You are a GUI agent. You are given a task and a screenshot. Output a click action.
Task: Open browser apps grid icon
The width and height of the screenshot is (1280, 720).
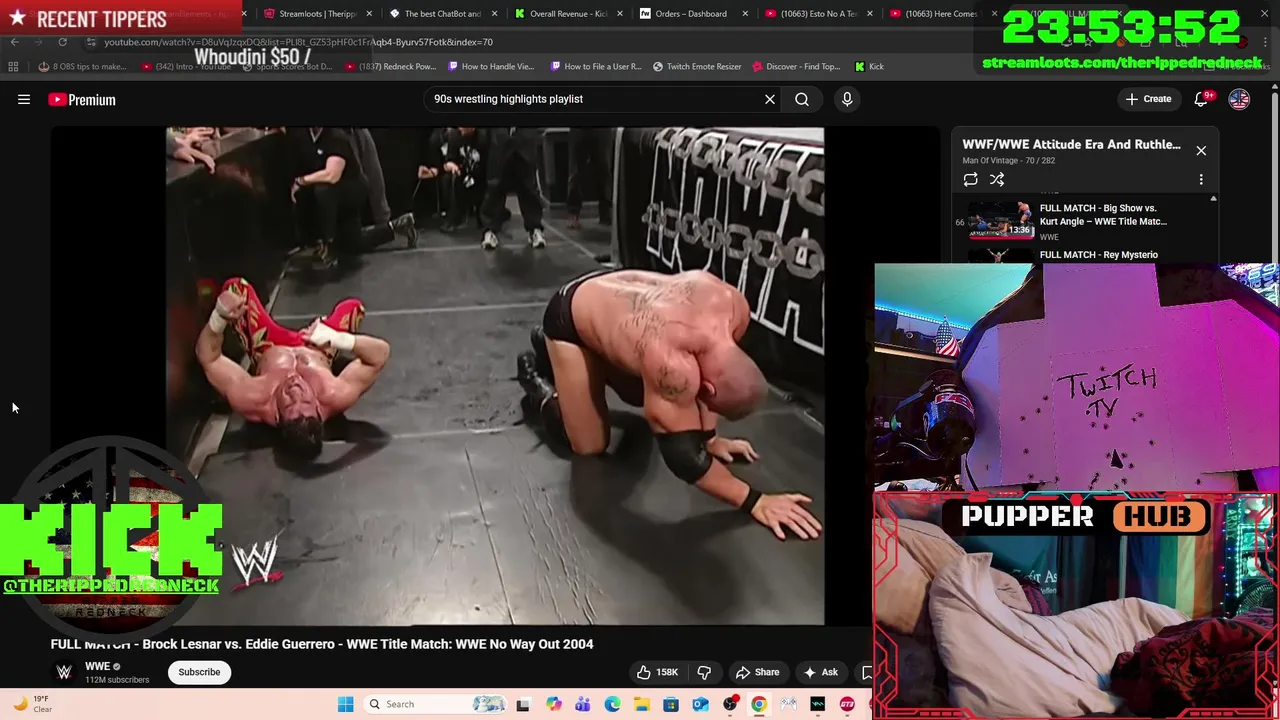13,67
